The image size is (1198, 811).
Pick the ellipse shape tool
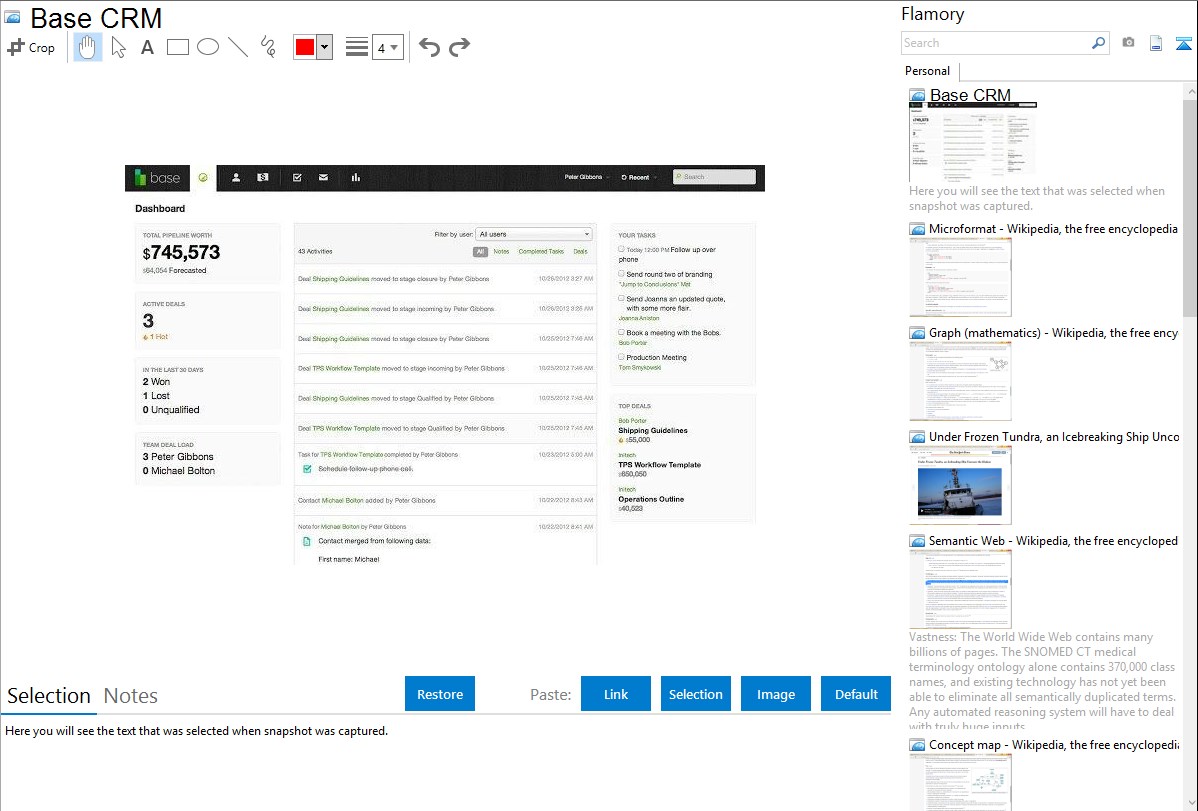(208, 47)
